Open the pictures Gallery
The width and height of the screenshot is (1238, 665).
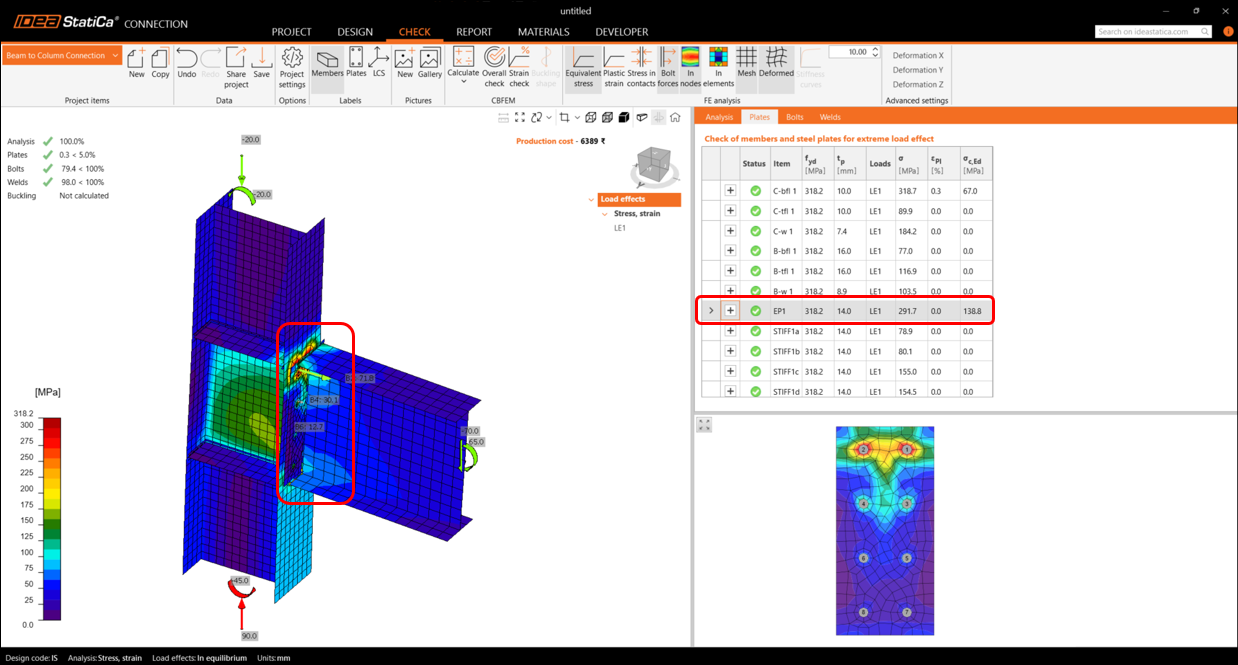pos(430,62)
